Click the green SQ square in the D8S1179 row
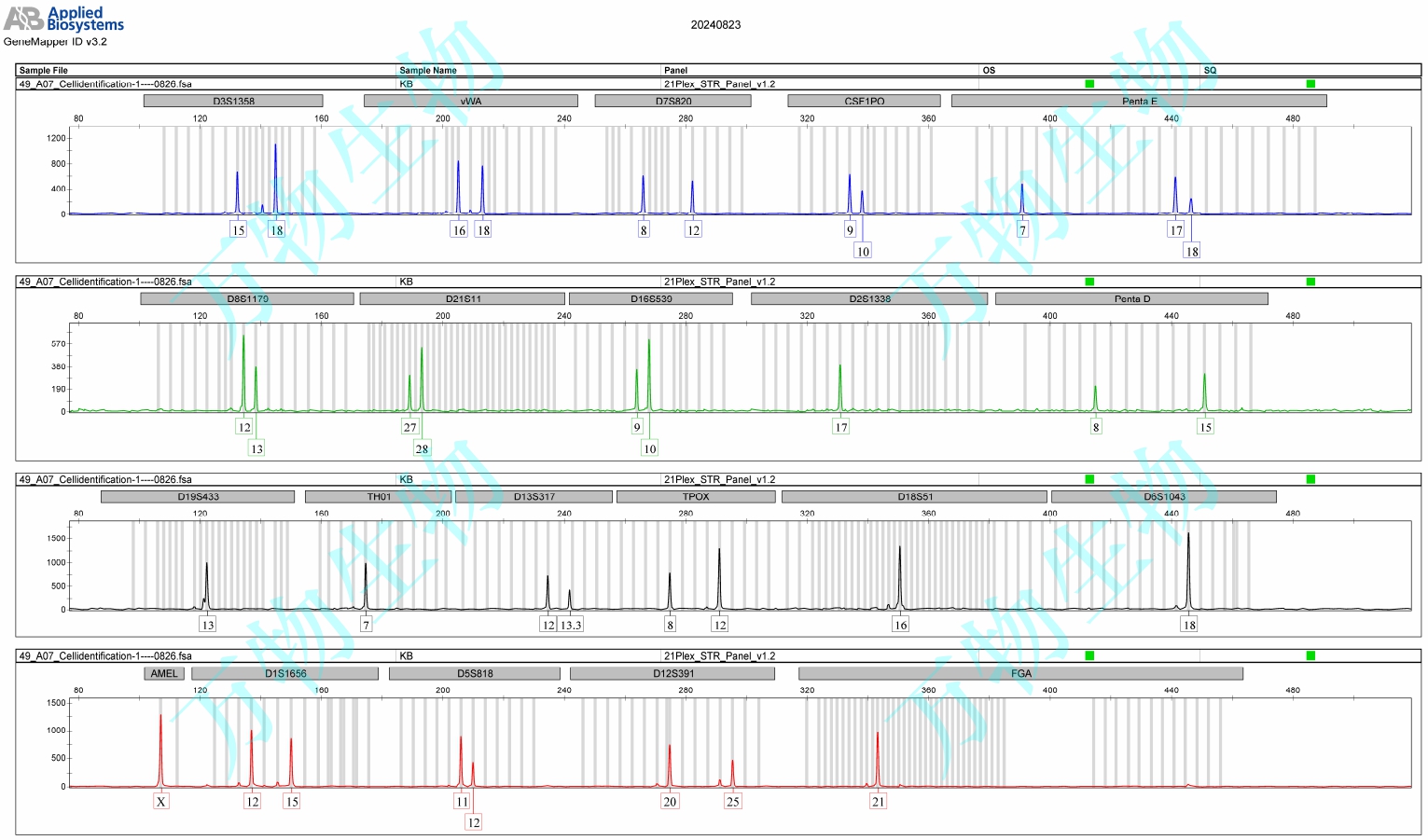Screen dimensions: 1428x840 pyautogui.click(x=1310, y=282)
